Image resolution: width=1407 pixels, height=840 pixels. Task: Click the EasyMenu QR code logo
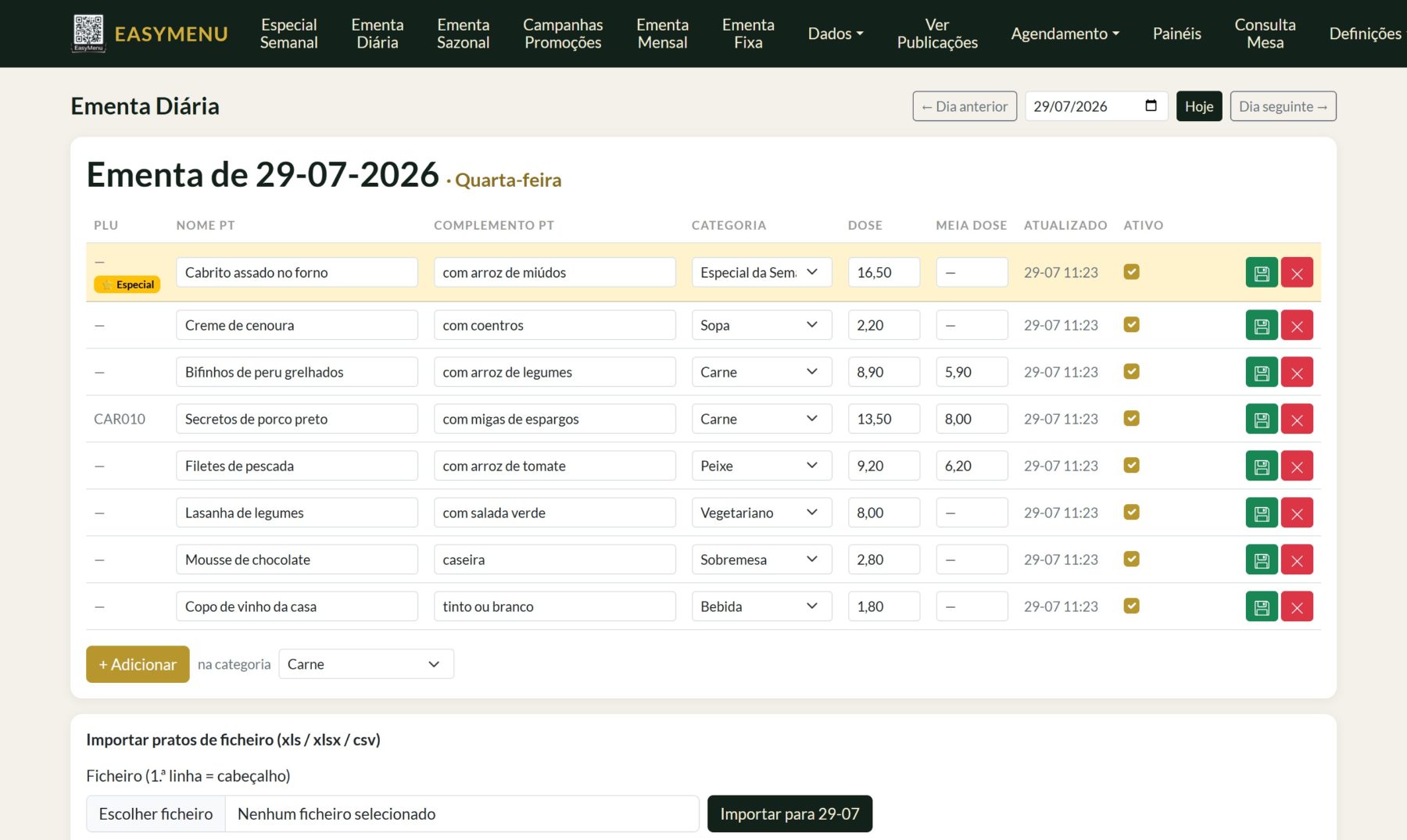click(x=88, y=33)
